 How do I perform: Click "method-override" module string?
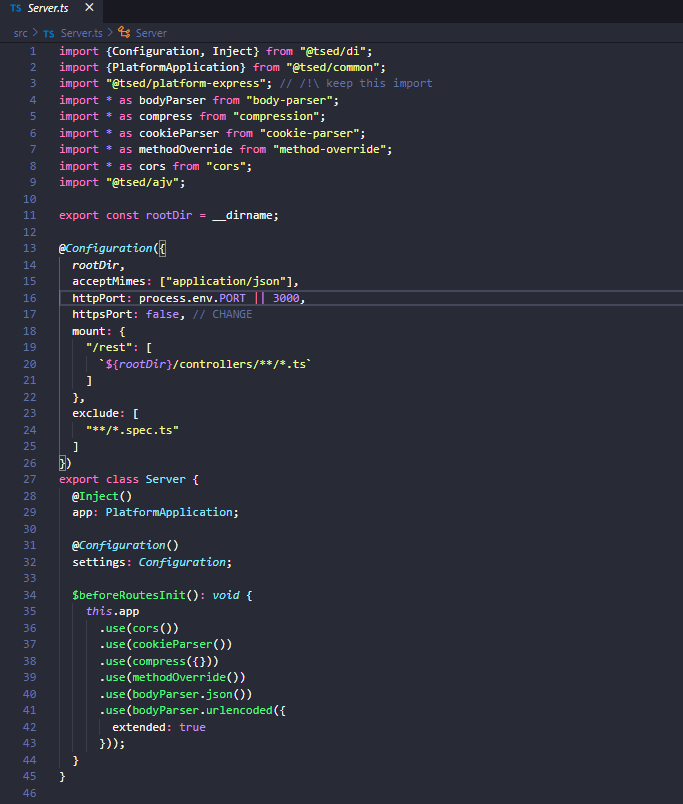(329, 150)
